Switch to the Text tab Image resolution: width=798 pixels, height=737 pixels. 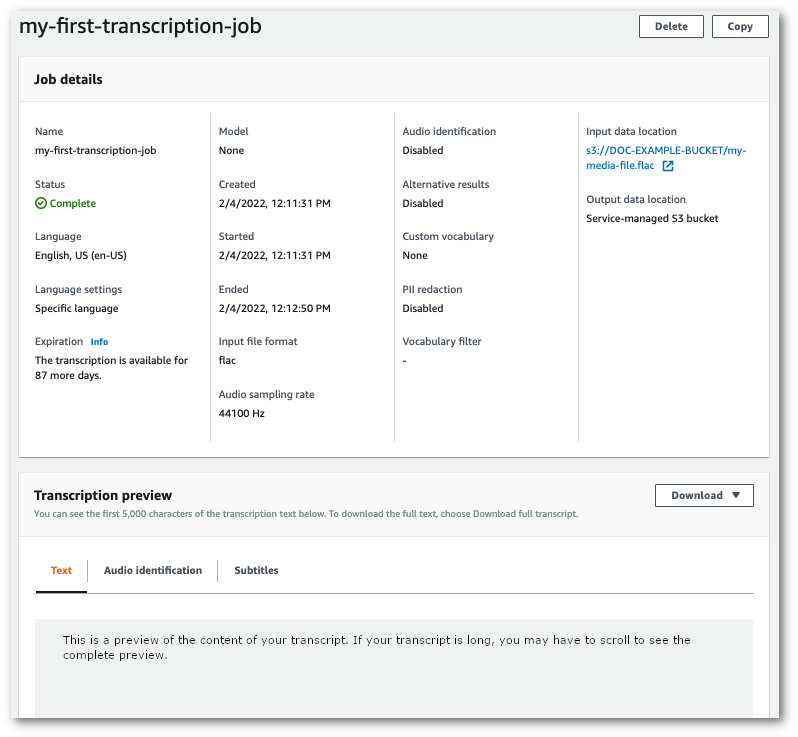61,571
